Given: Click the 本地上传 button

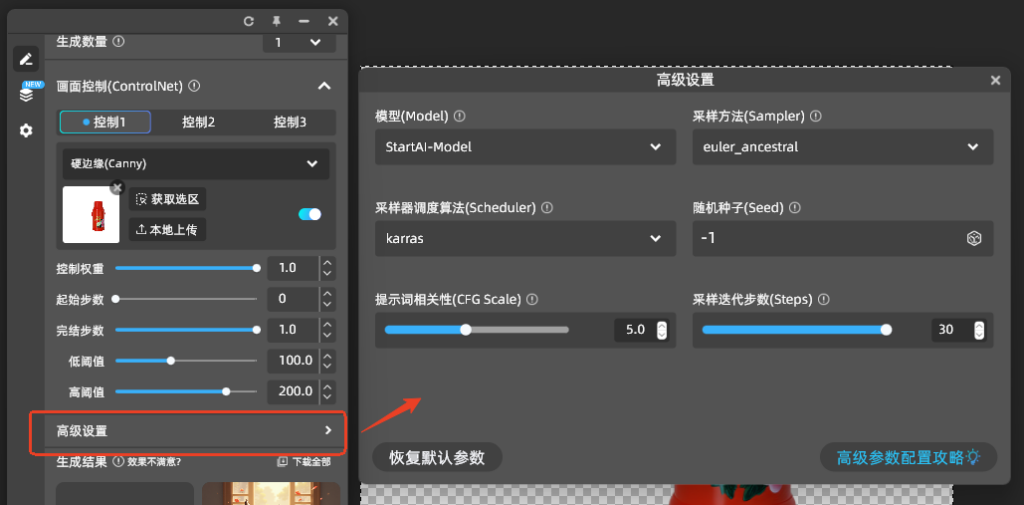Looking at the screenshot, I should [x=168, y=229].
